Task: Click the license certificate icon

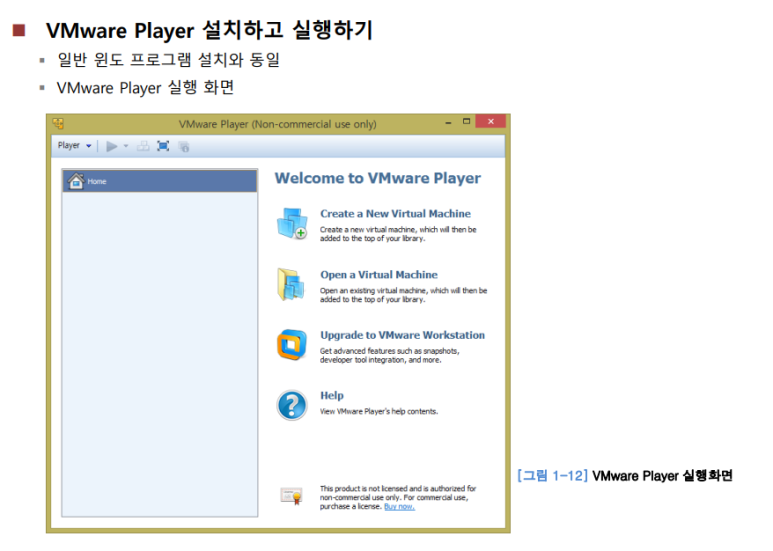Action: [291, 495]
